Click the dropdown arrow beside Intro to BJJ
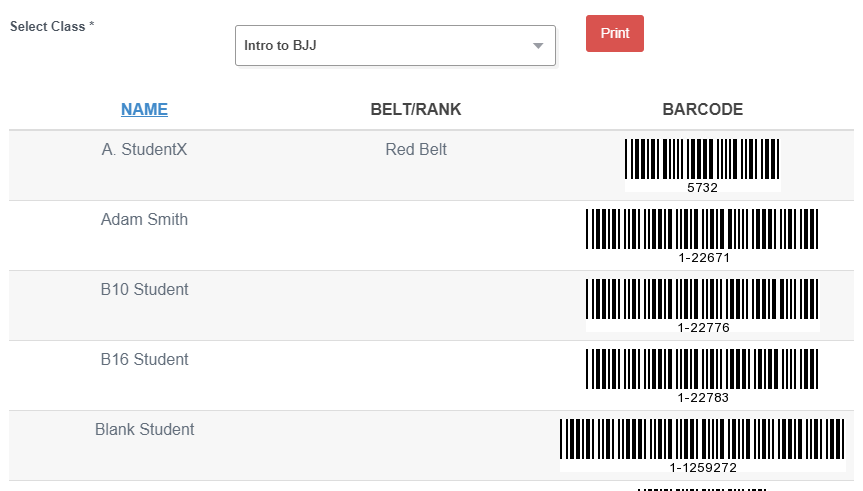 tap(538, 46)
